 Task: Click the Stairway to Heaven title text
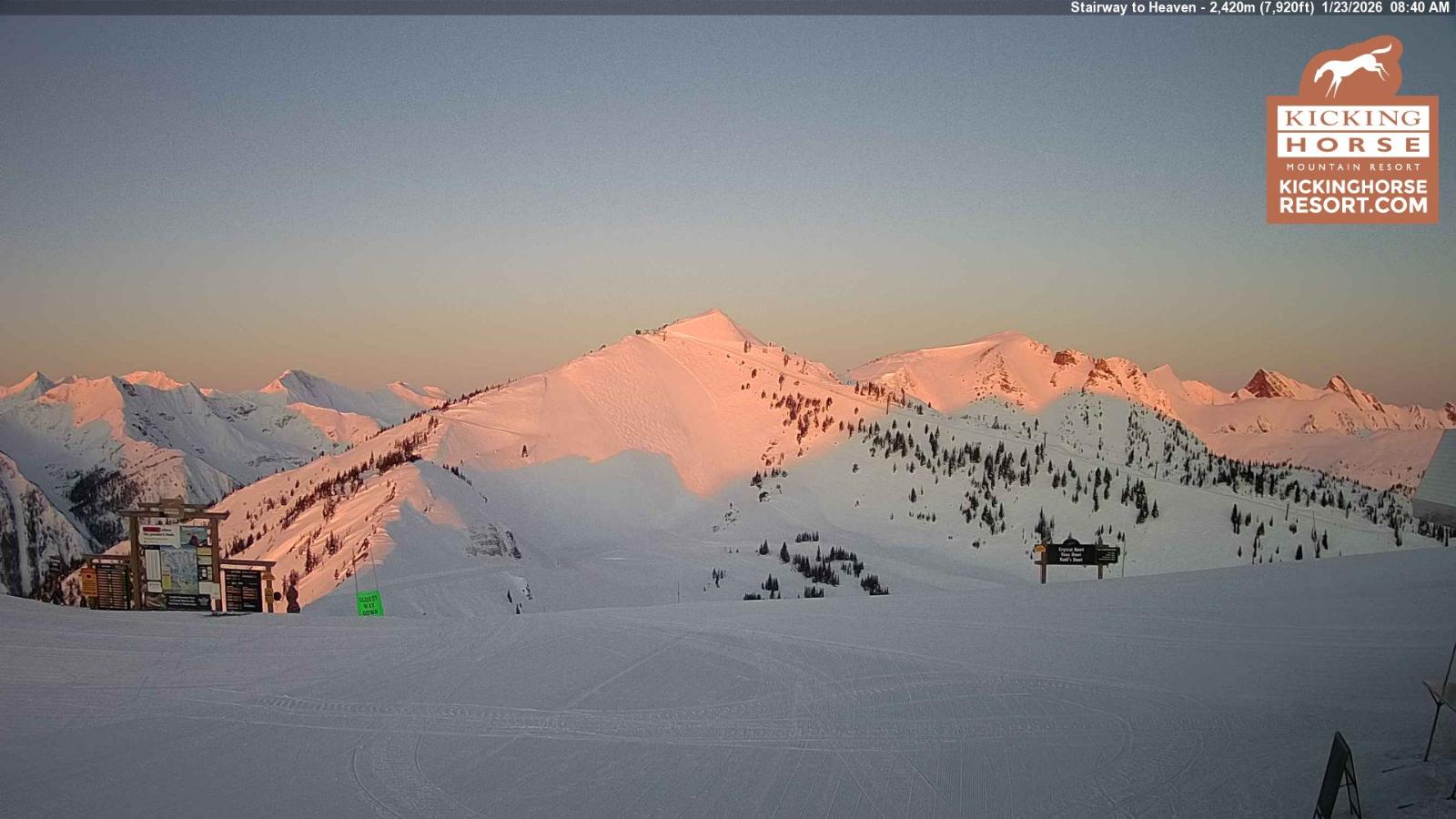click(1133, 9)
